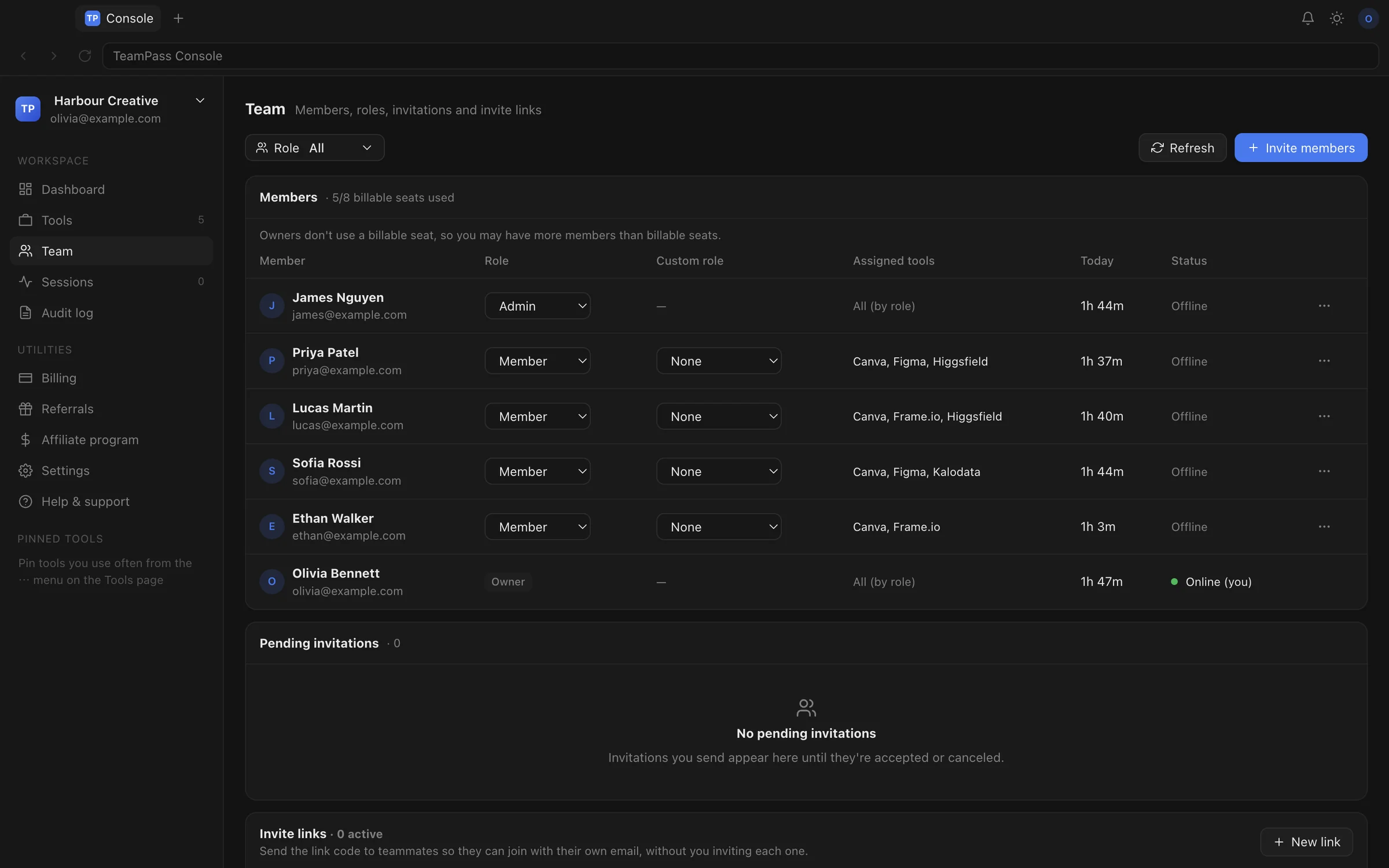This screenshot has width=1389, height=868.
Task: Click Canva, Figma, Higgsfield assigned tools
Action: (920, 361)
